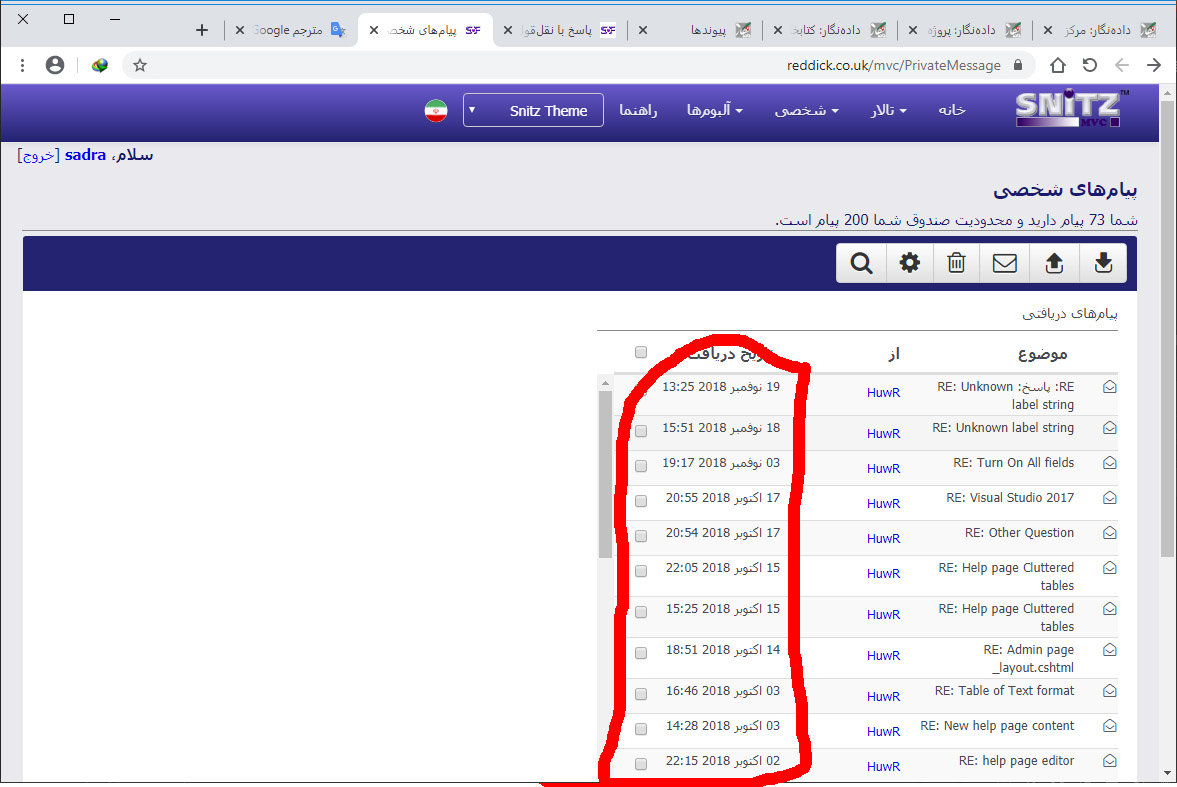This screenshot has width=1177, height=787.
Task: Open private message settings gear icon
Action: coord(909,263)
